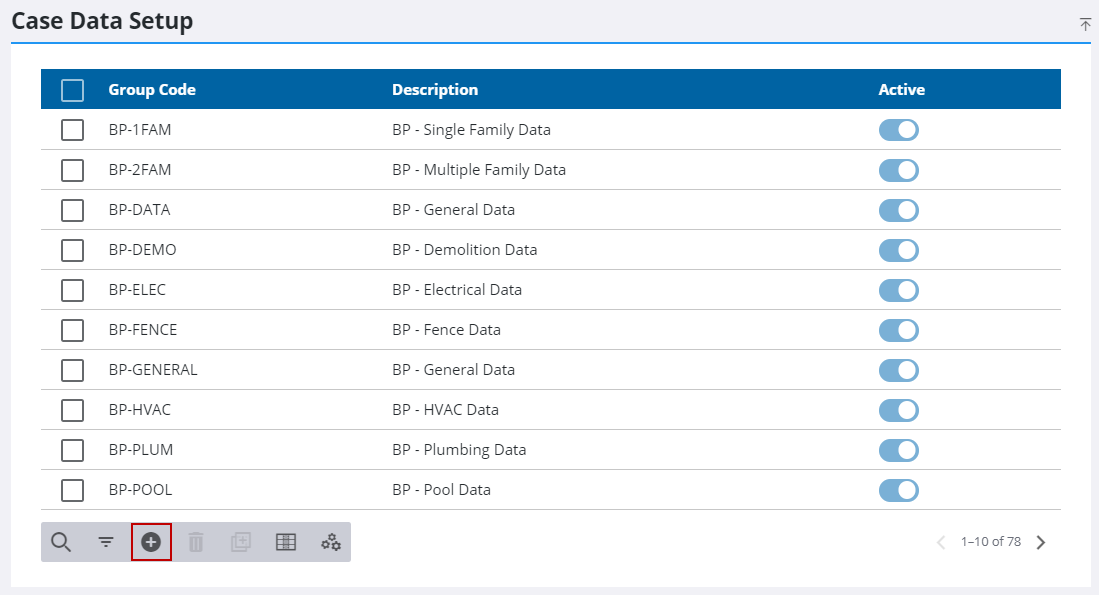Click the trash delete icon
Image resolution: width=1099 pixels, height=595 pixels.
(196, 542)
